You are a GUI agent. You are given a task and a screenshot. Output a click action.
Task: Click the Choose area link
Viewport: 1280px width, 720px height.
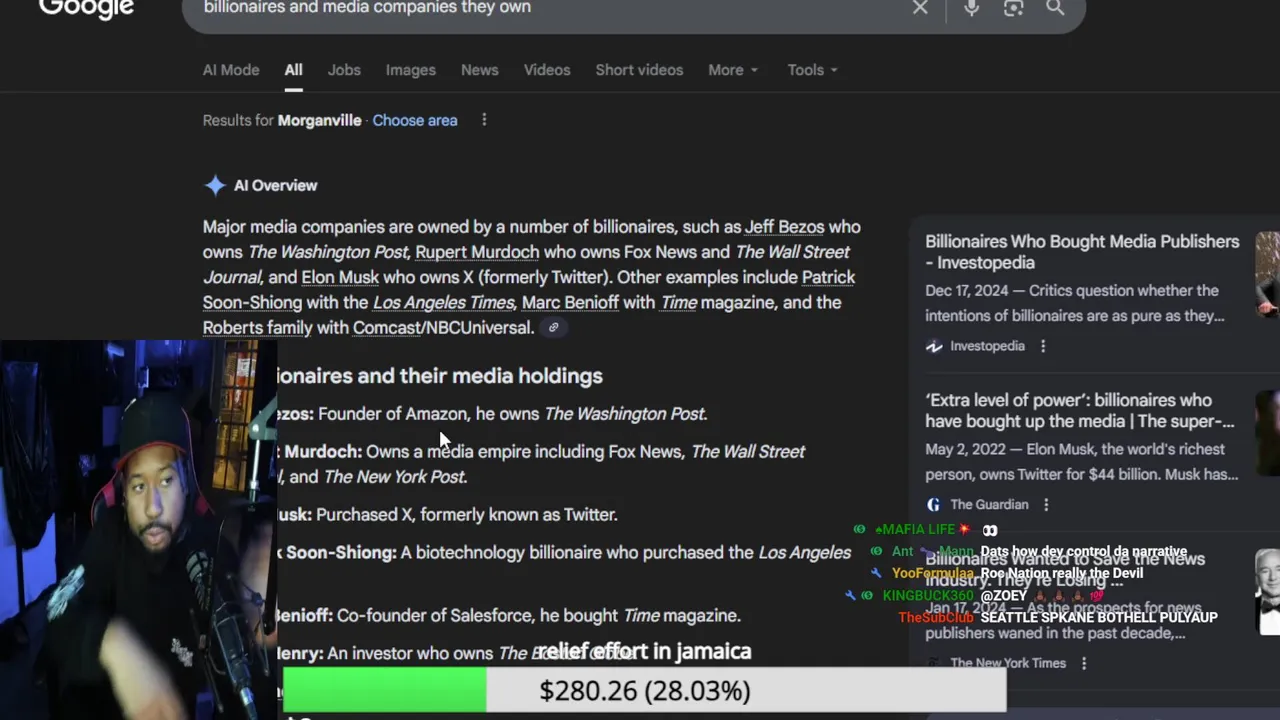[415, 120]
